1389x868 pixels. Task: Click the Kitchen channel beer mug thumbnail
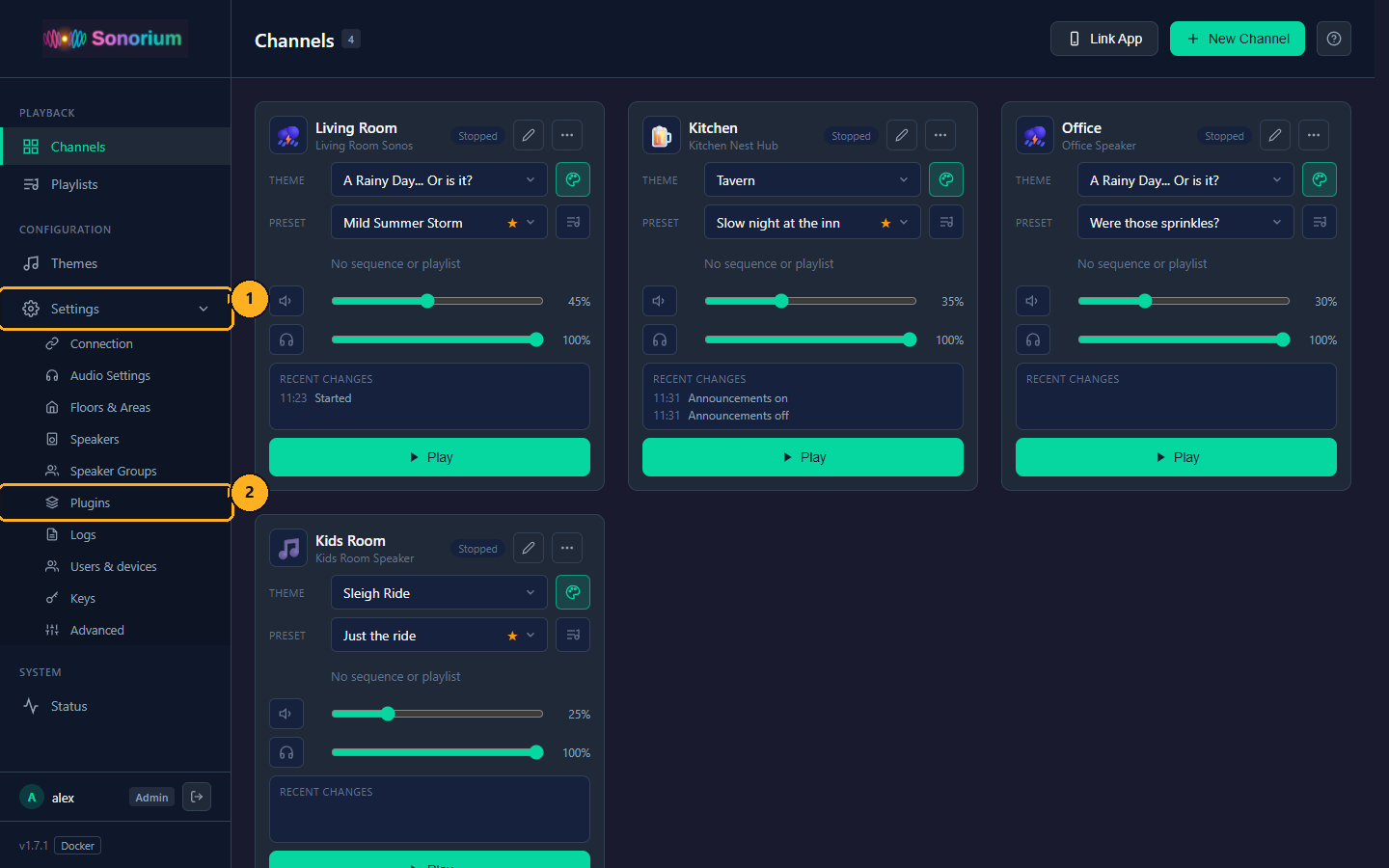coord(662,135)
